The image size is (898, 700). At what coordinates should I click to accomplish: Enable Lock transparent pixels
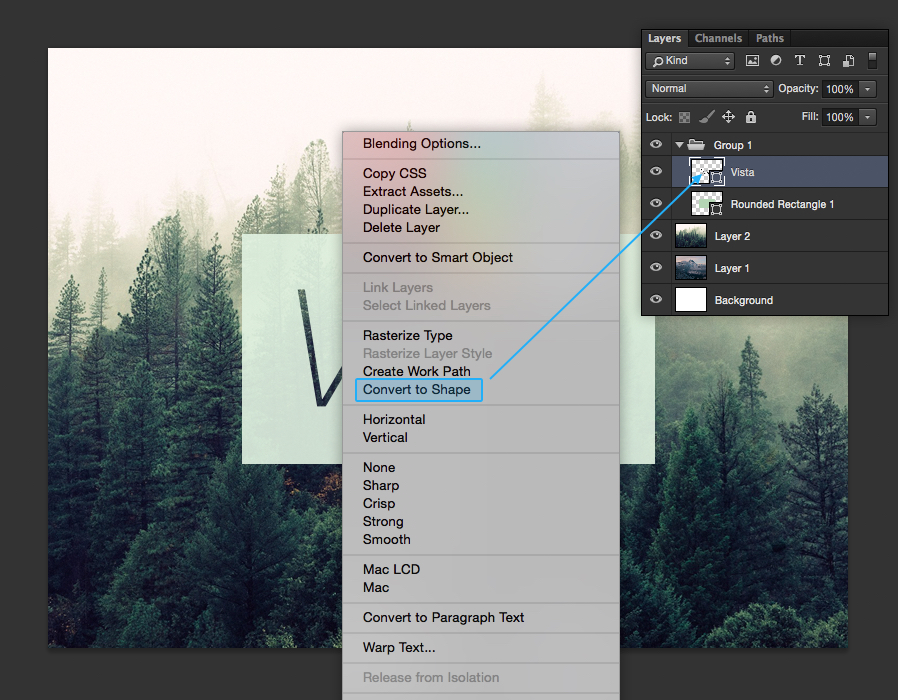coord(685,117)
